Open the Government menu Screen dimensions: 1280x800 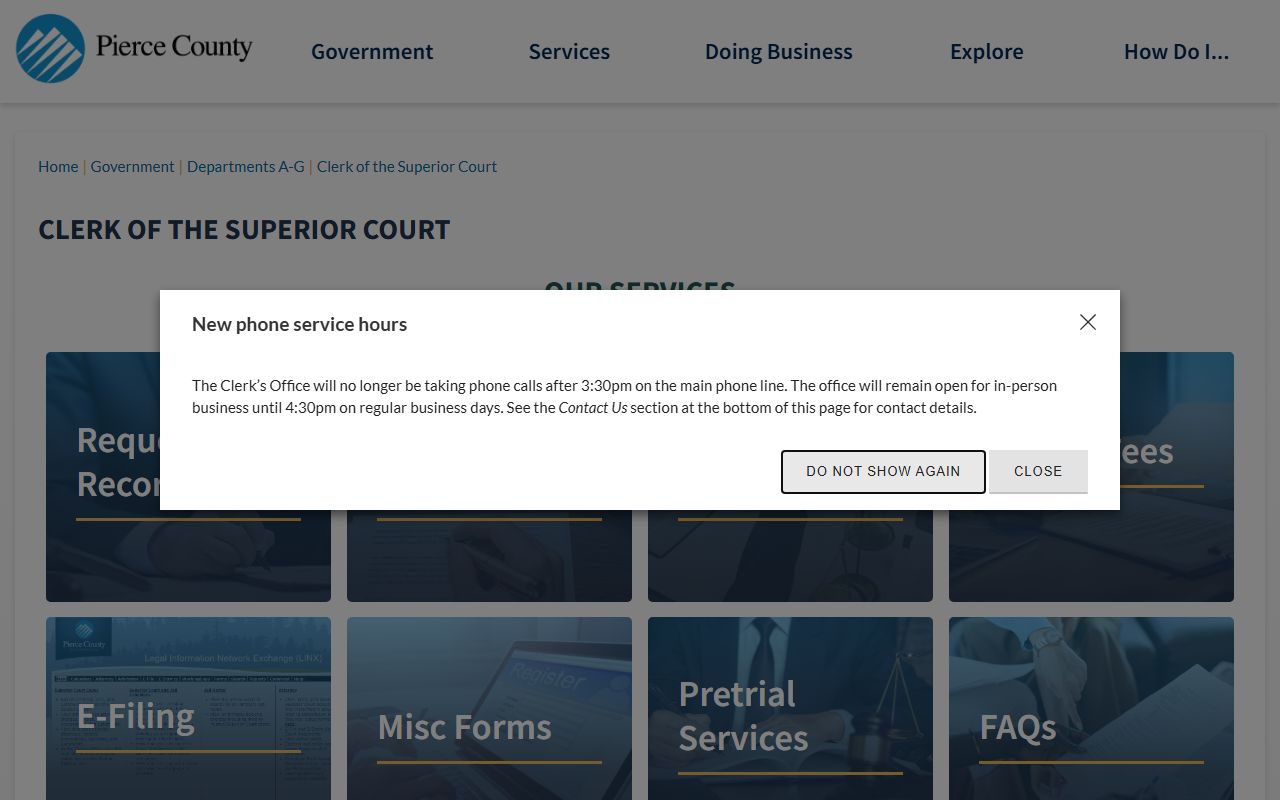pyautogui.click(x=372, y=52)
